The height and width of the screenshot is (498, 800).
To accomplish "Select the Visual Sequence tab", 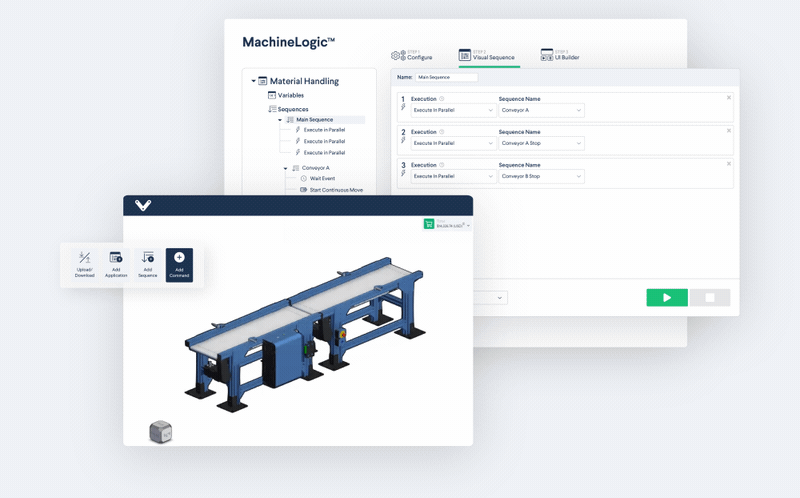I will click(x=488, y=55).
